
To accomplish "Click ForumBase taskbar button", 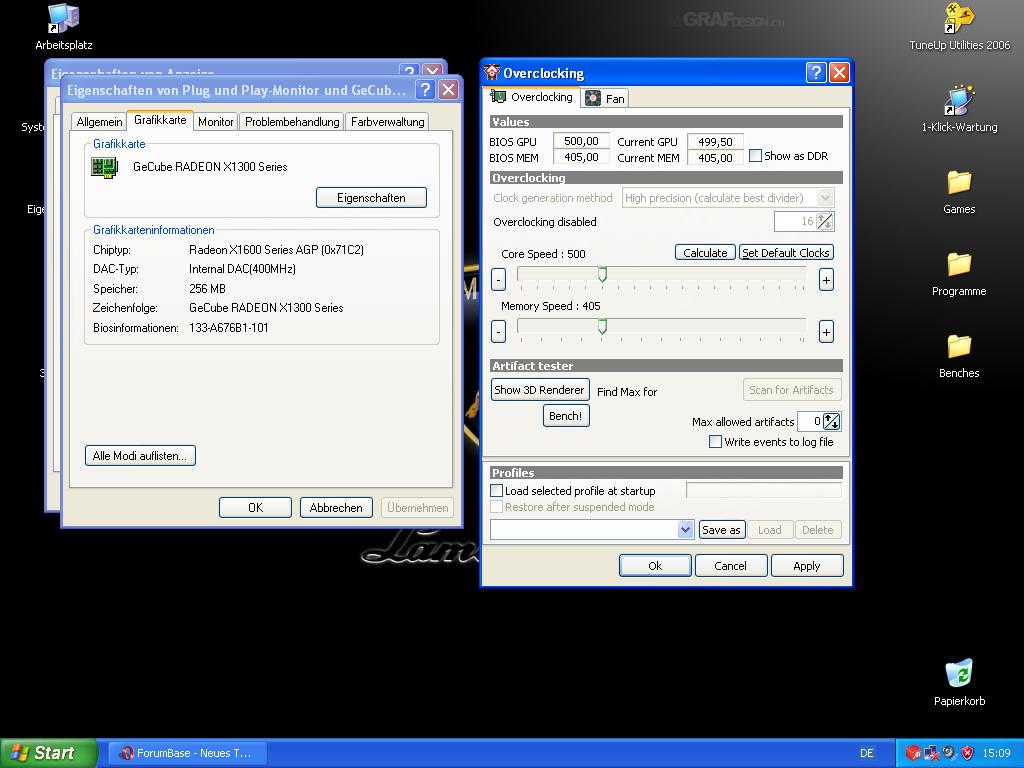I will click(187, 753).
